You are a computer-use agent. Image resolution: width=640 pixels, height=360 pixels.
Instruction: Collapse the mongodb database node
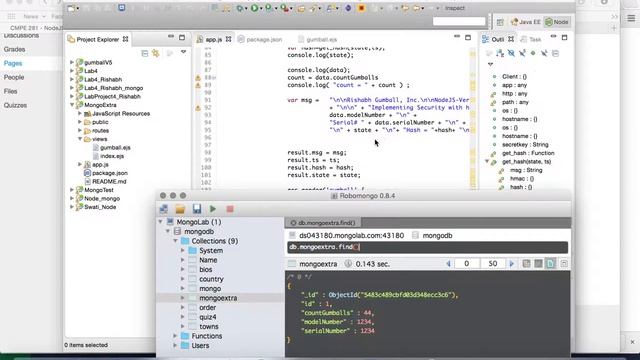(x=168, y=231)
